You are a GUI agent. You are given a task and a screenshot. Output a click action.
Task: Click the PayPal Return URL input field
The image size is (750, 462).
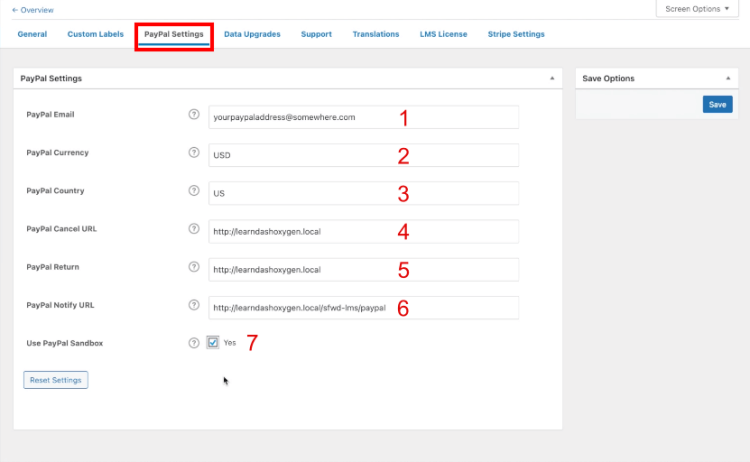pos(364,270)
